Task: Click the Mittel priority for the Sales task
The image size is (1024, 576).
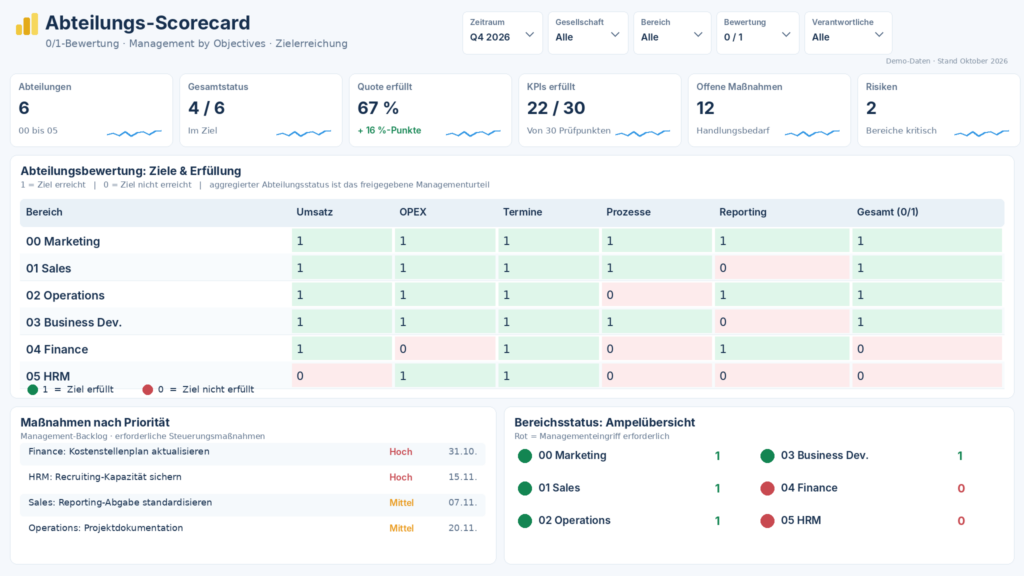Action: (402, 503)
